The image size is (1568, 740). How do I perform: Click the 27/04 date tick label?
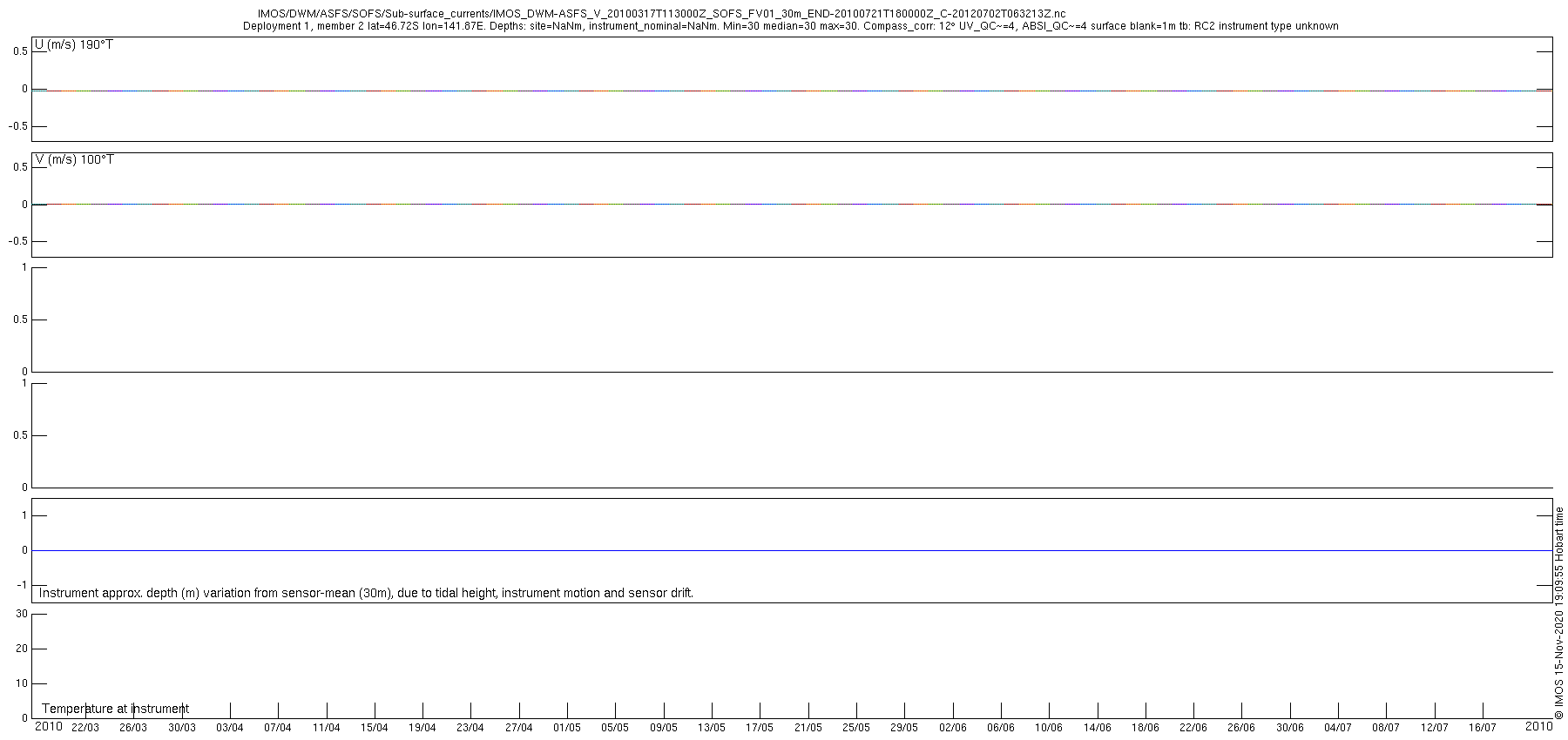[519, 728]
